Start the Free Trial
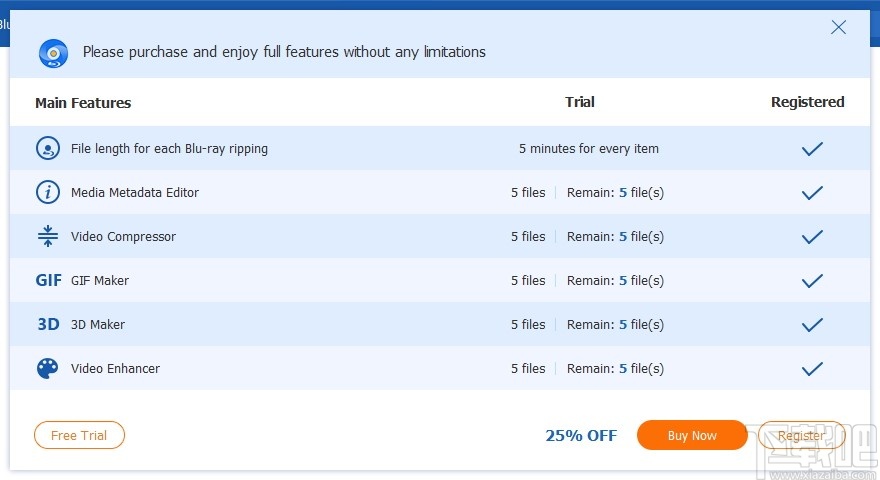Screen dimensions: 880x480 coord(79,436)
